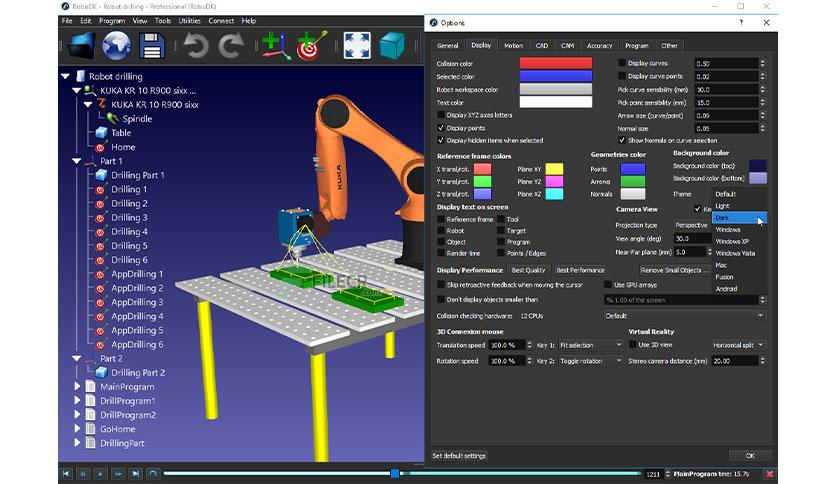
Task: Enable Display XYZ axes letters checkbox
Action: pos(441,115)
